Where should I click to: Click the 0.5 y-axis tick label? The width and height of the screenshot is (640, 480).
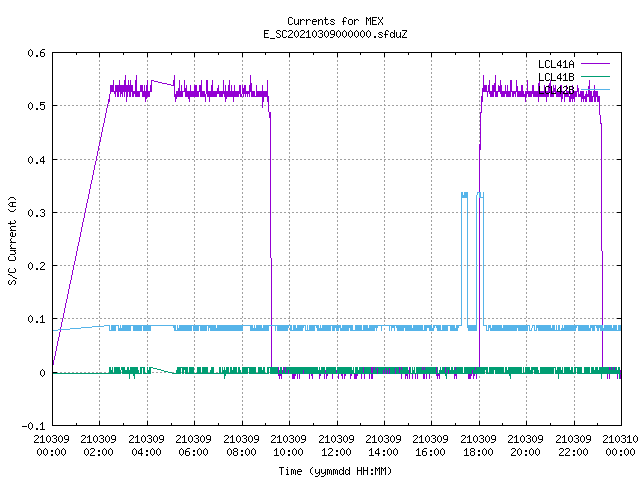click(36, 106)
